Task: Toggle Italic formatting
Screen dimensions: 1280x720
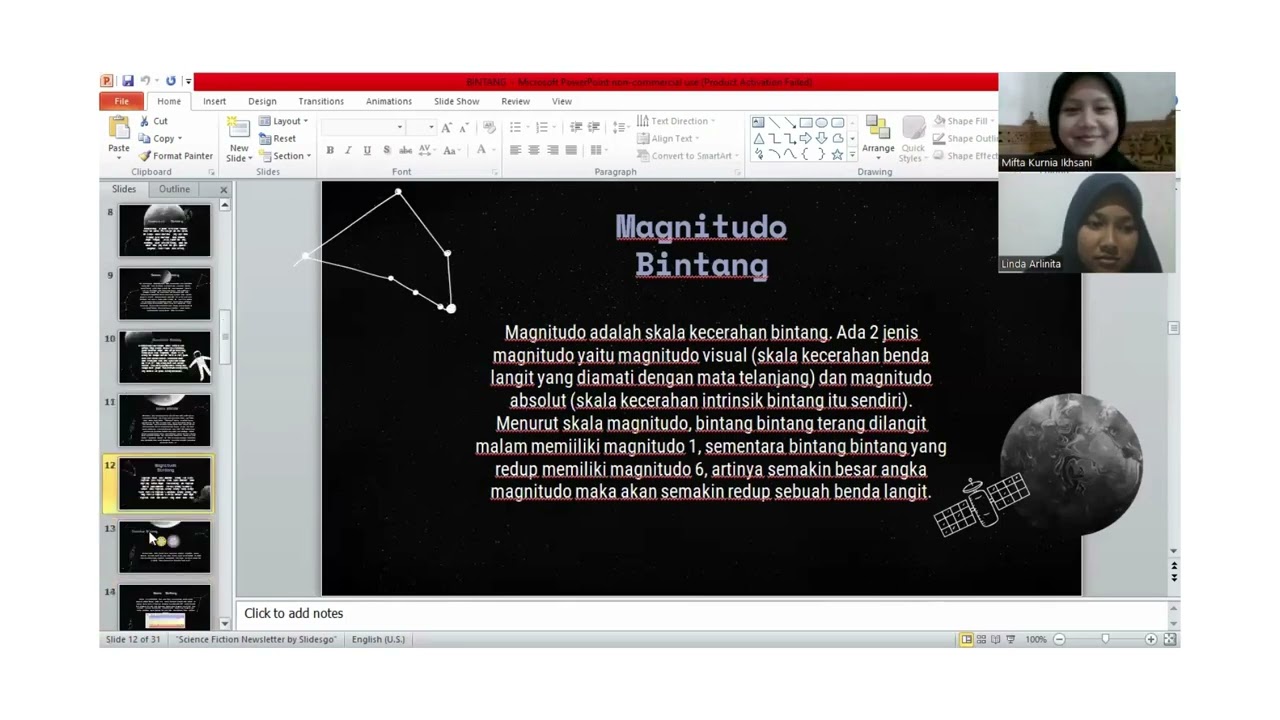Action: (348, 150)
